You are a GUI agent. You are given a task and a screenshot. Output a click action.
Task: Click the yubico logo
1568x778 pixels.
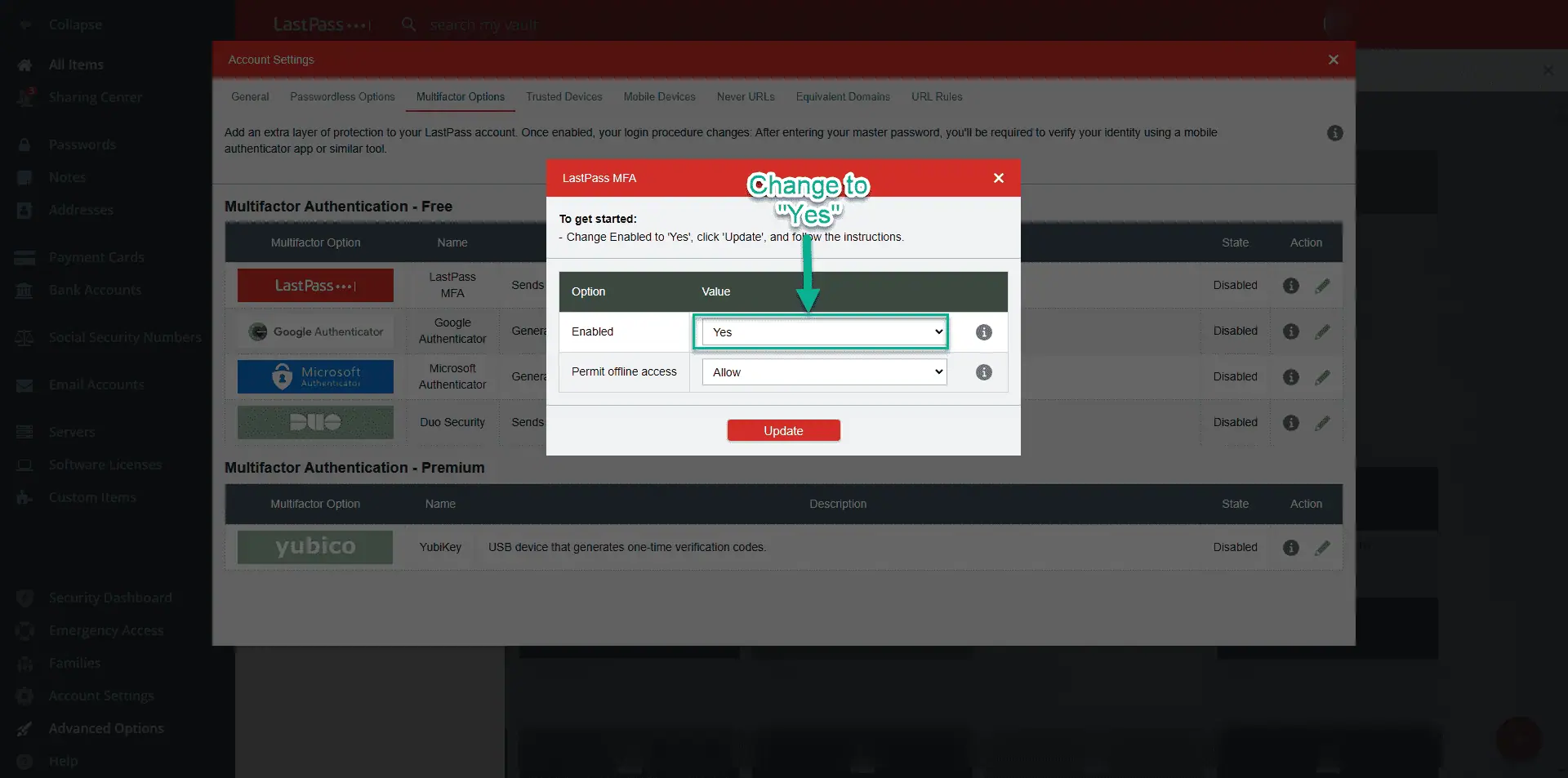(x=315, y=547)
